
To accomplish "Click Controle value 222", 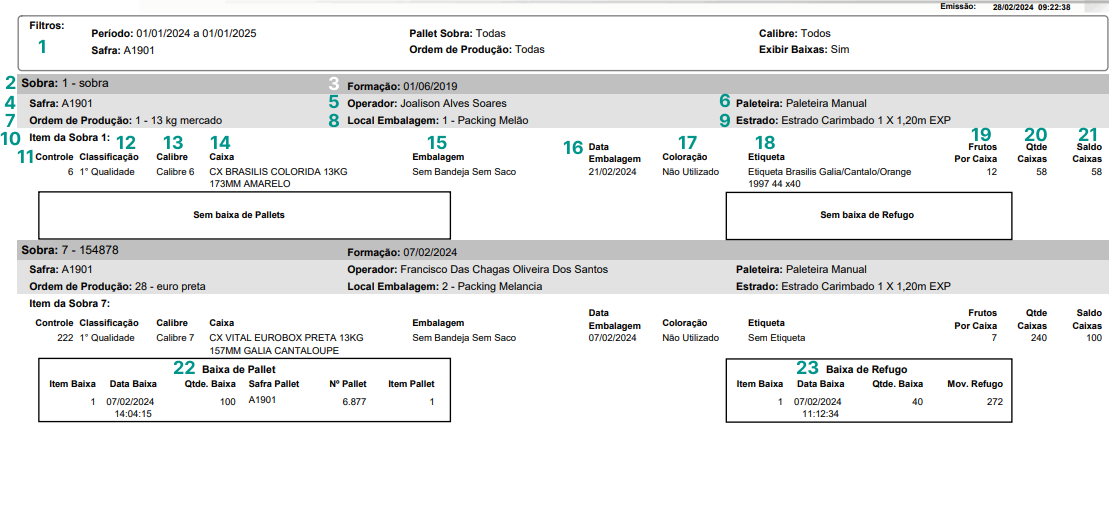I will 65,338.
